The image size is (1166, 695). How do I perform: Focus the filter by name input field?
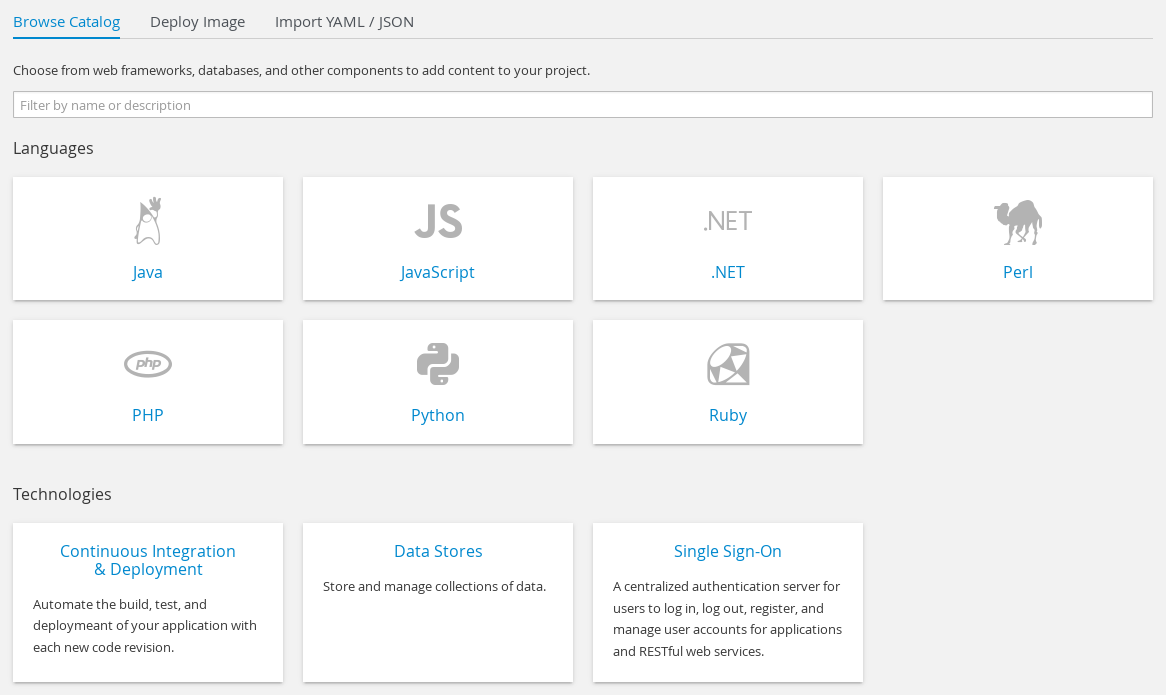pos(582,105)
